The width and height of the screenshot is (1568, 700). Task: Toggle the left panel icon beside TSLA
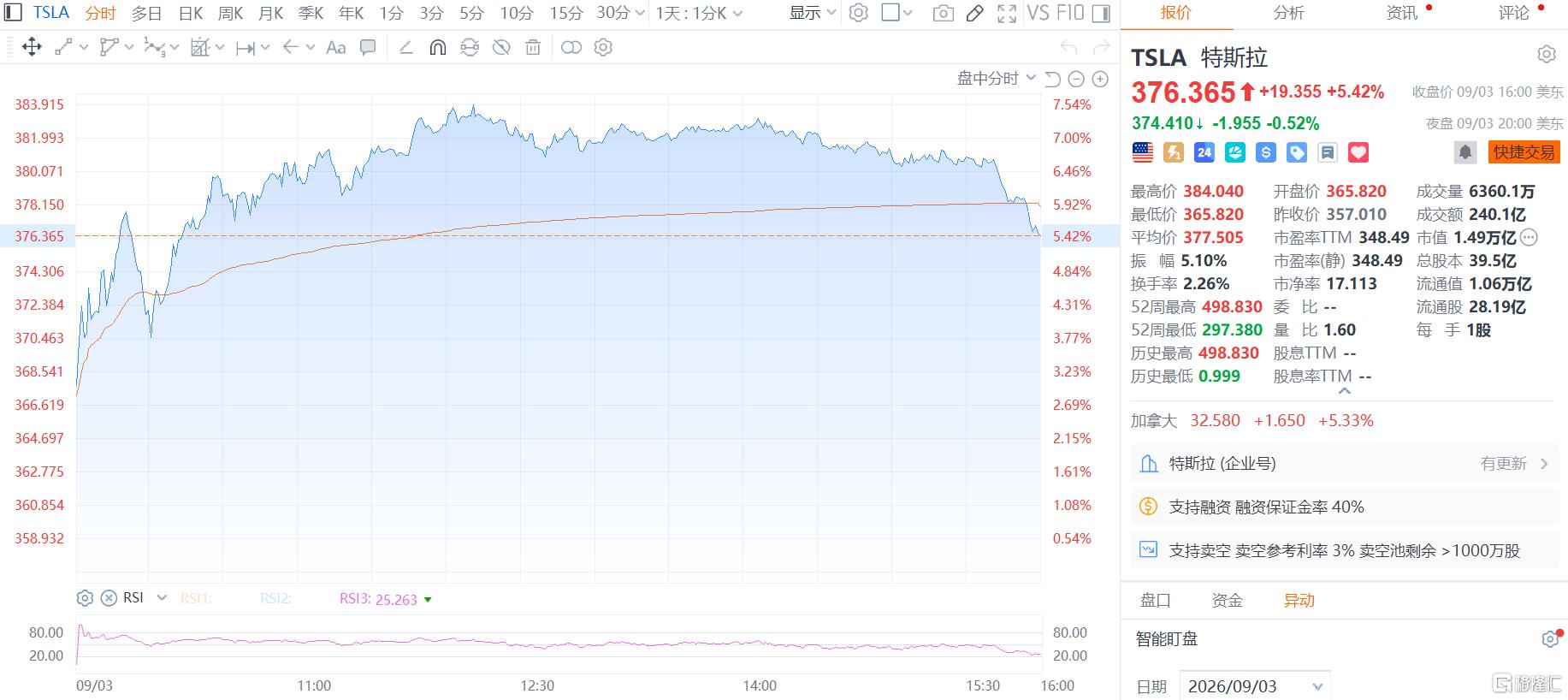tap(13, 12)
